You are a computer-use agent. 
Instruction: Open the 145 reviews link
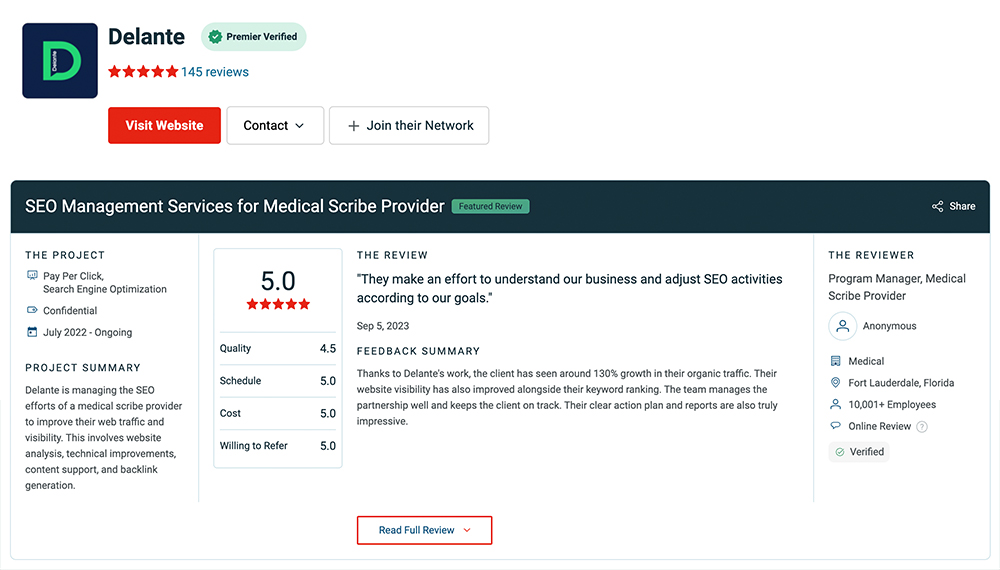(215, 72)
